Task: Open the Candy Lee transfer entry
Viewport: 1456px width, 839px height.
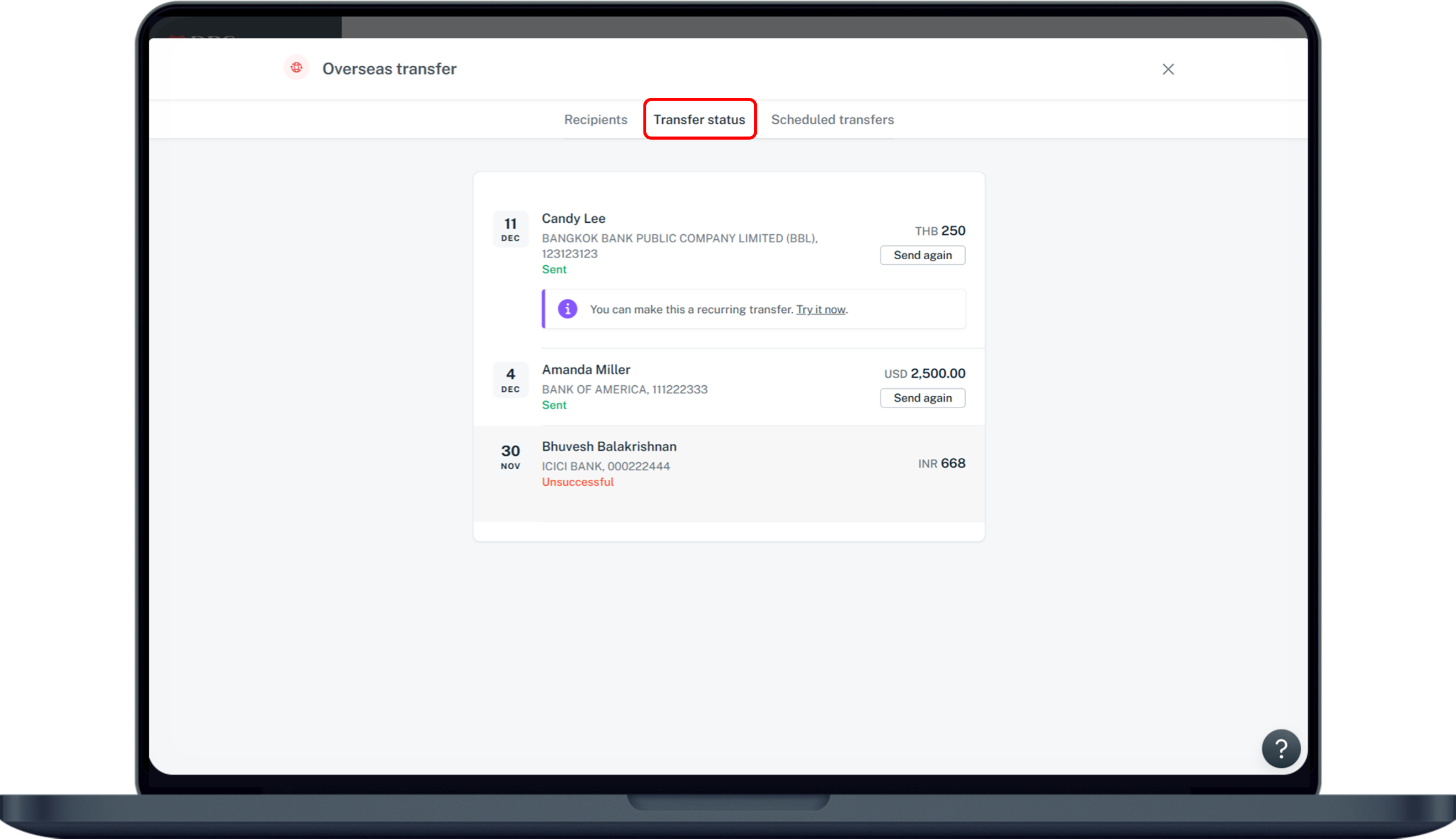Action: point(573,218)
